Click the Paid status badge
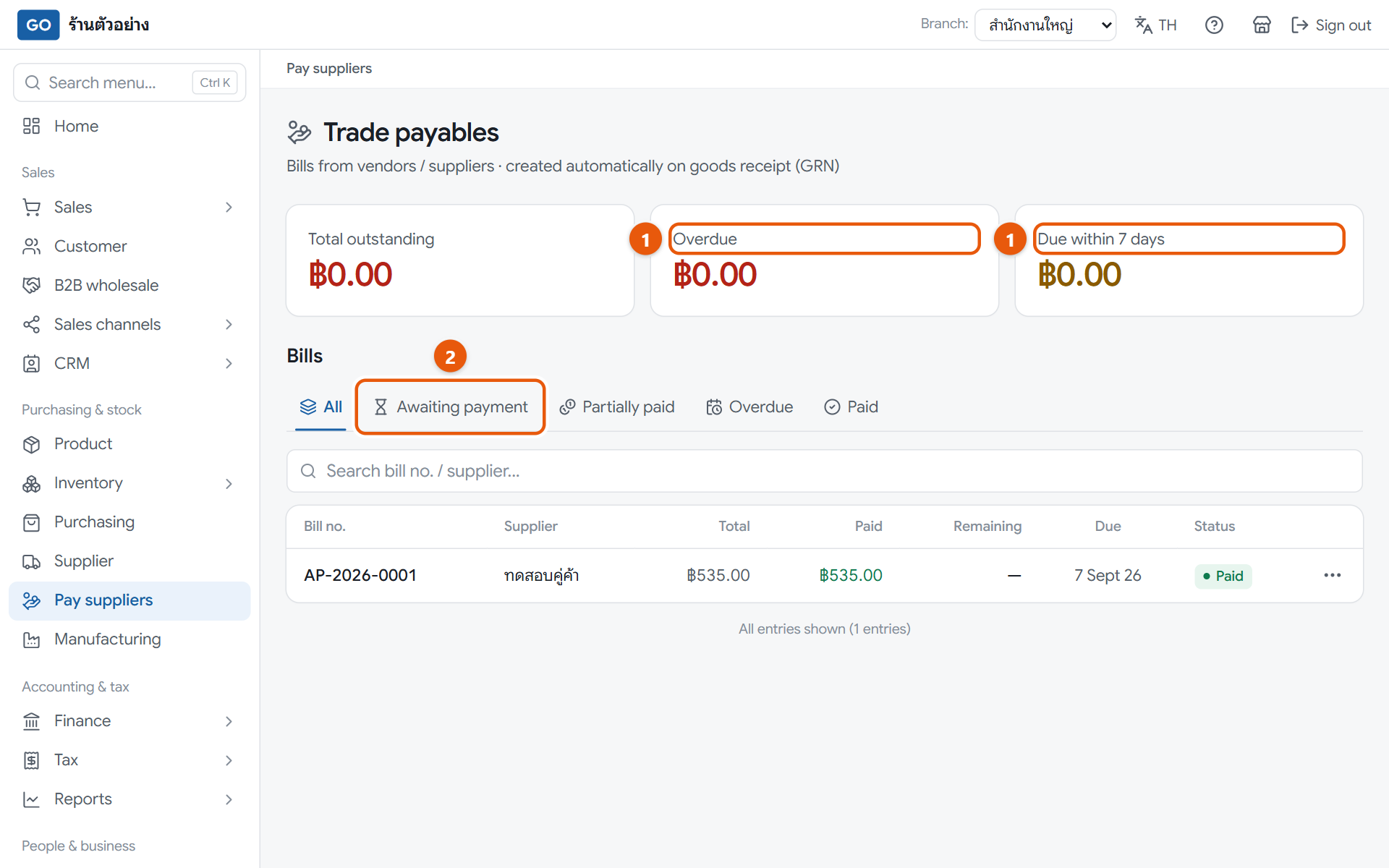Image resolution: width=1389 pixels, height=868 pixels. click(x=1223, y=576)
